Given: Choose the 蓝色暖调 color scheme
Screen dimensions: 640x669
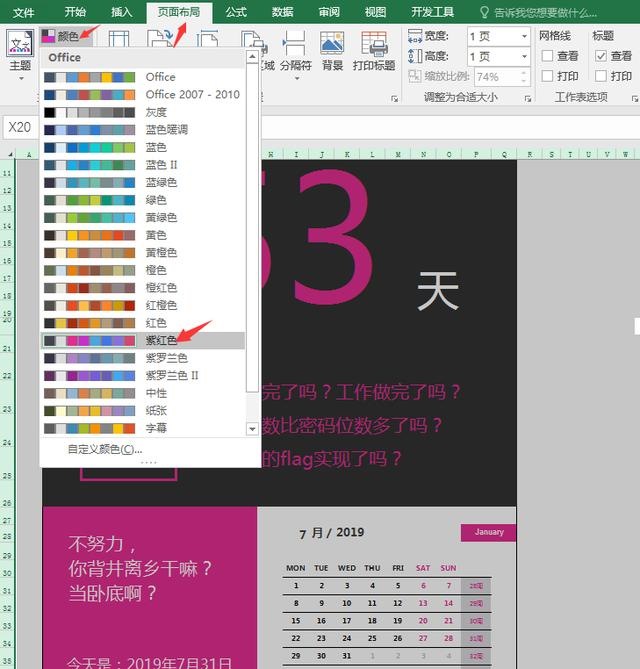Looking at the screenshot, I should coord(143,130).
